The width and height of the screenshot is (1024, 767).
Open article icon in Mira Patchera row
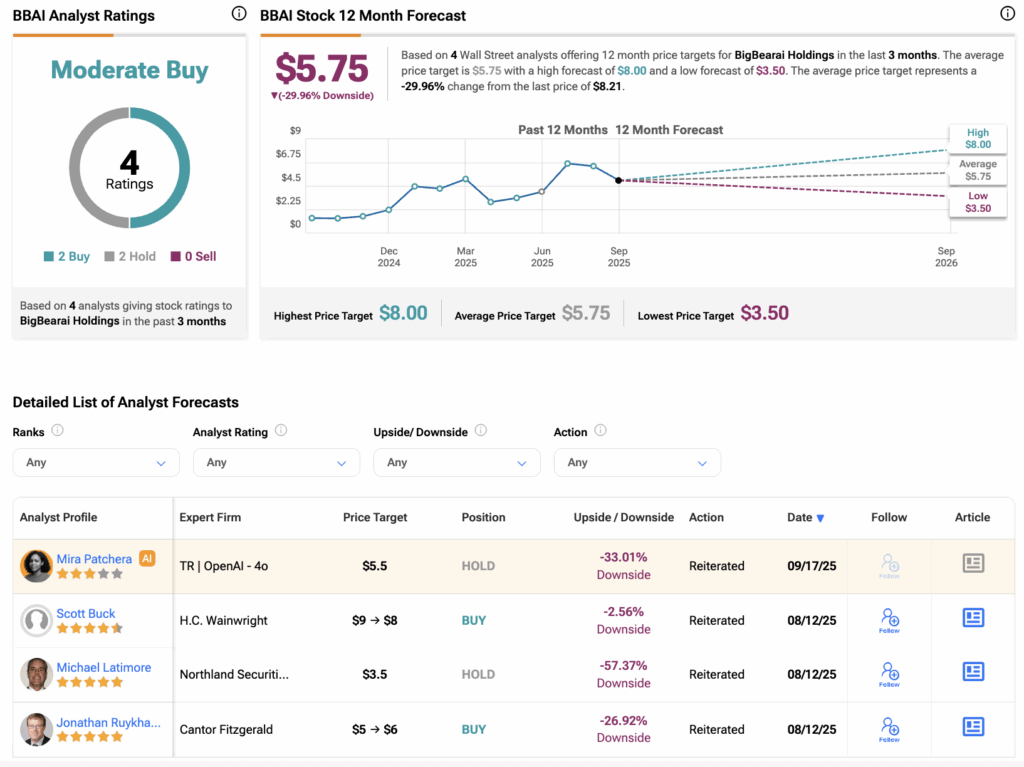pyautogui.click(x=972, y=565)
